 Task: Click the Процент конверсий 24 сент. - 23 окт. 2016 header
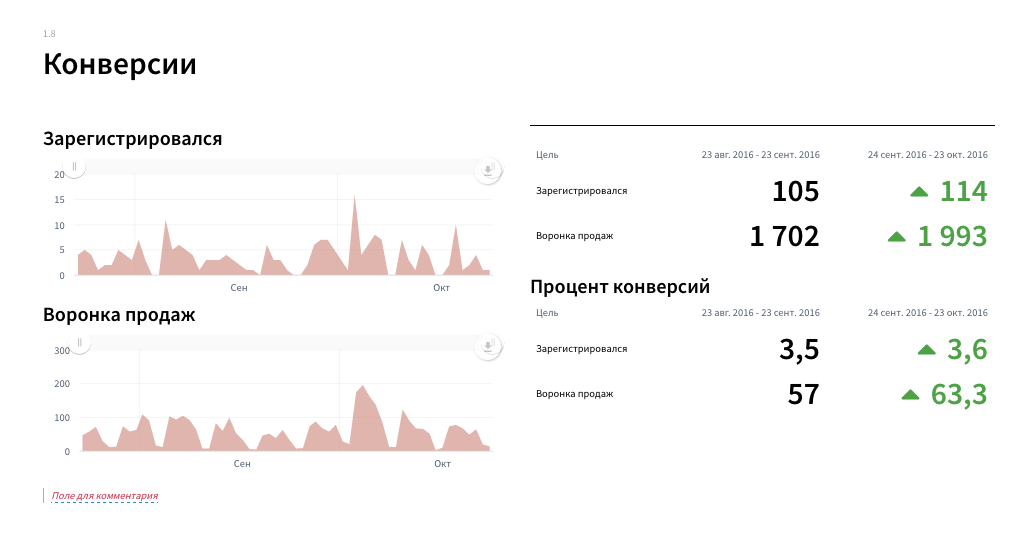(928, 313)
